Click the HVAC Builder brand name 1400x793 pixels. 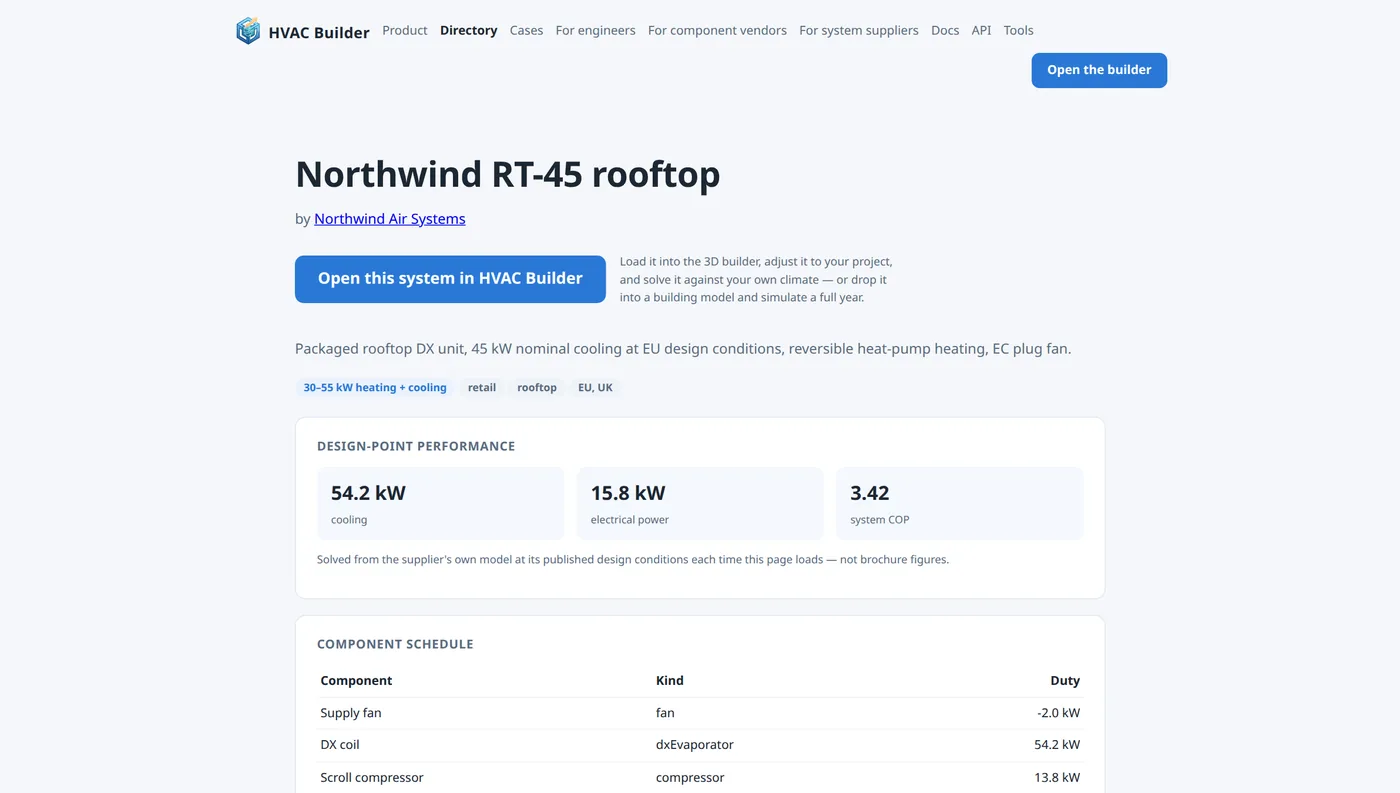click(319, 32)
